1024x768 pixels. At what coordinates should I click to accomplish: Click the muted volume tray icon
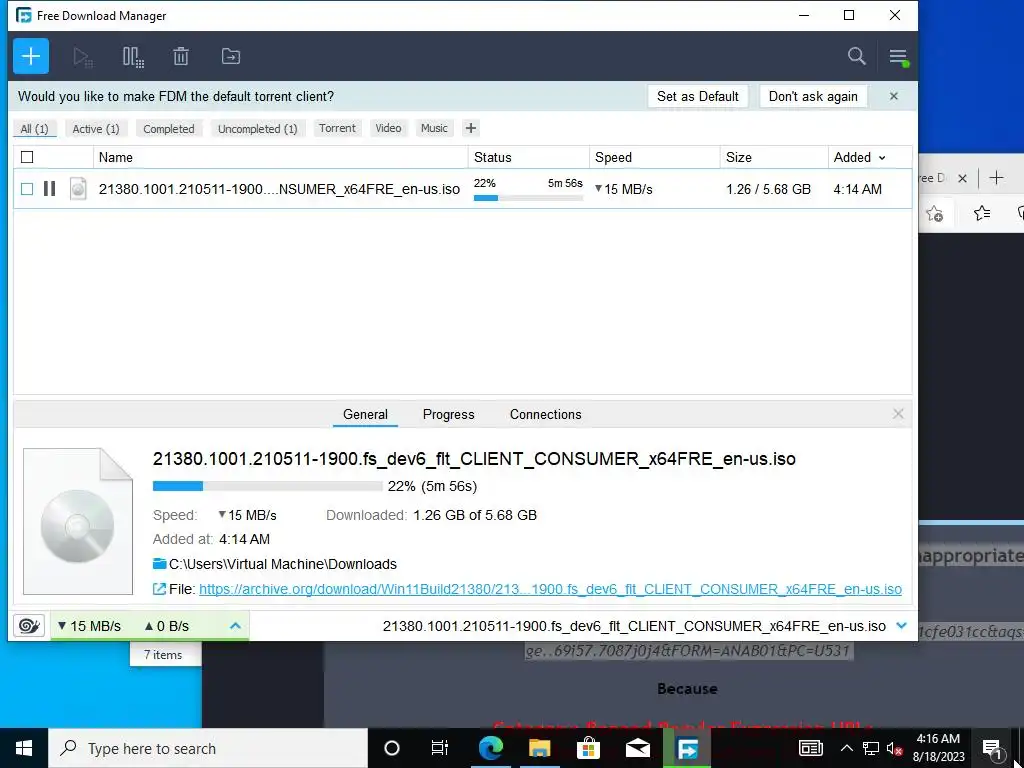point(895,748)
